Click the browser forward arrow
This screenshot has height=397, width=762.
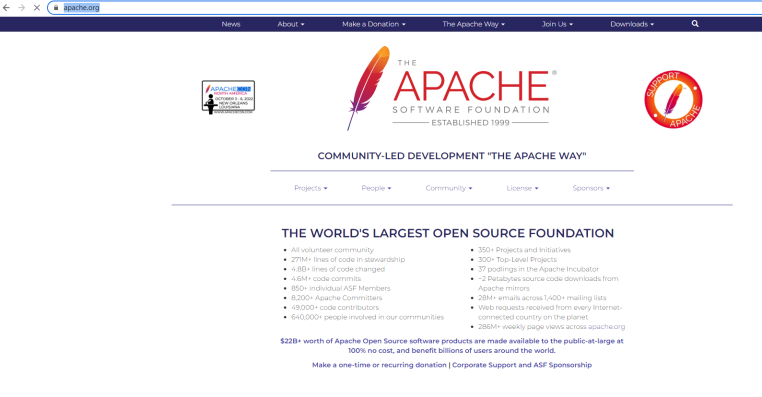click(21, 8)
